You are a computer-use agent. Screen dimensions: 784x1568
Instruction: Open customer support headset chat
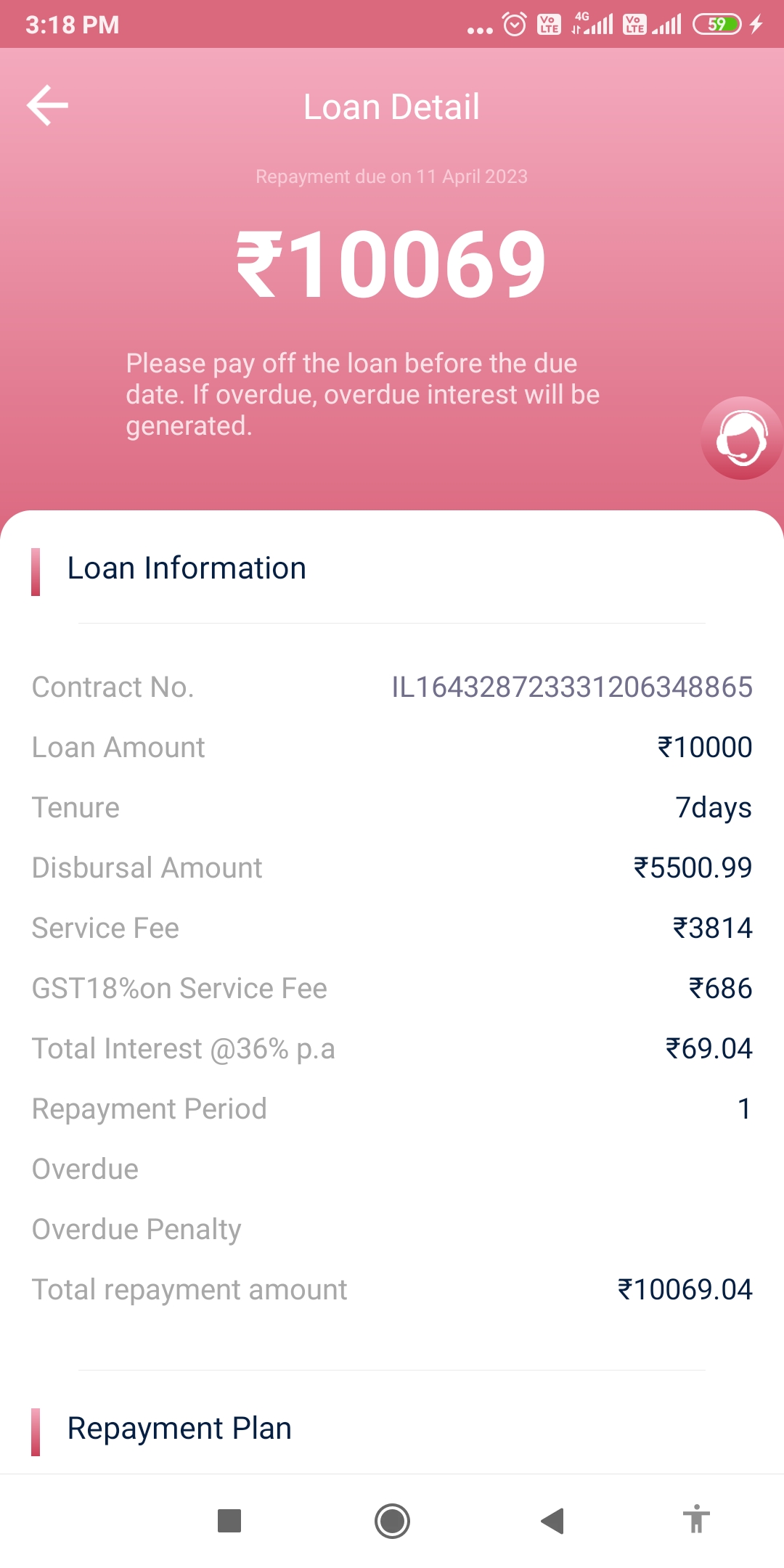click(741, 438)
